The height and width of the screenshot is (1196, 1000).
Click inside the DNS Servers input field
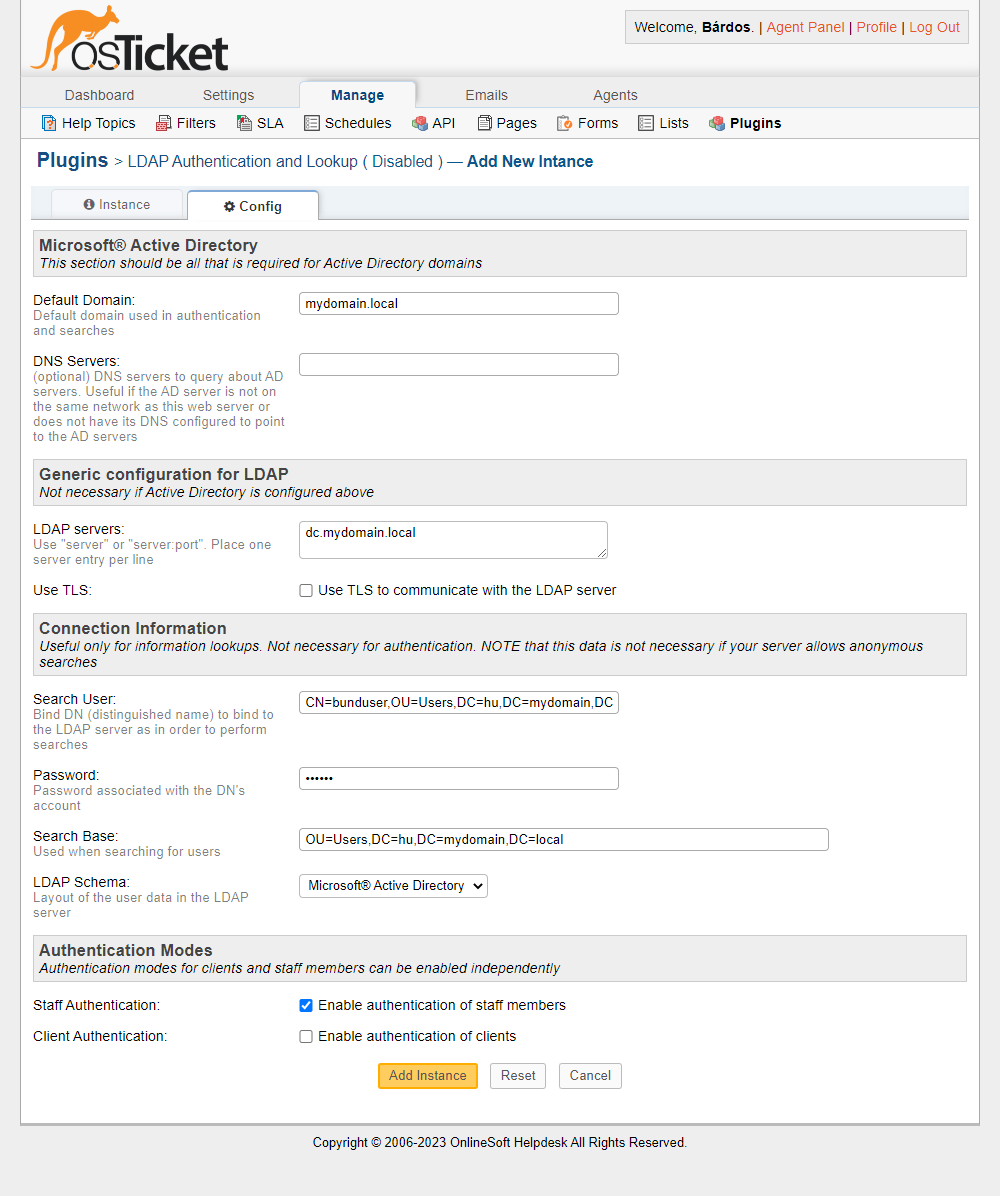click(x=458, y=364)
